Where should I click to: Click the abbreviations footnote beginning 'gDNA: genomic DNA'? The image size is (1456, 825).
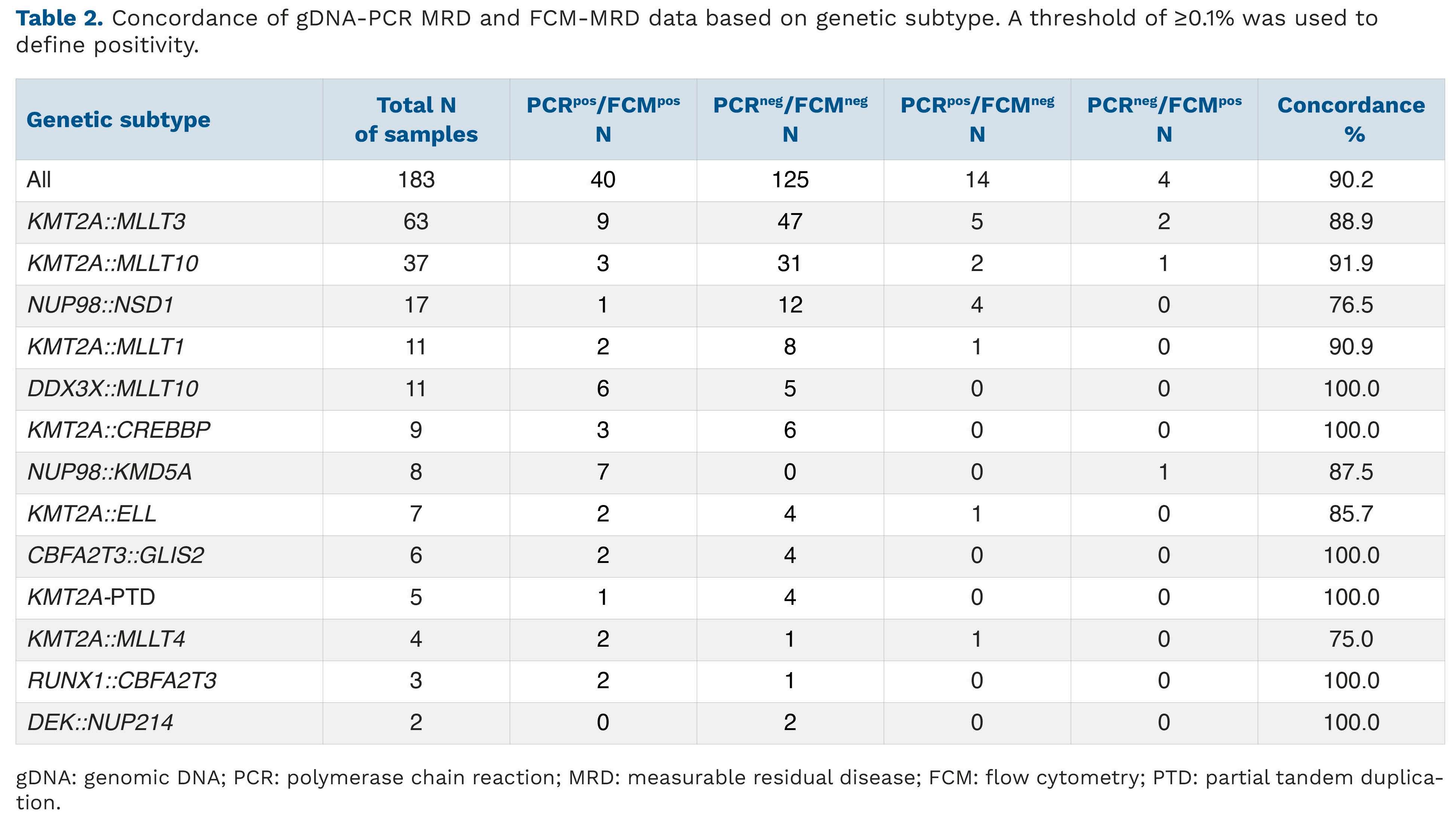coord(728,789)
